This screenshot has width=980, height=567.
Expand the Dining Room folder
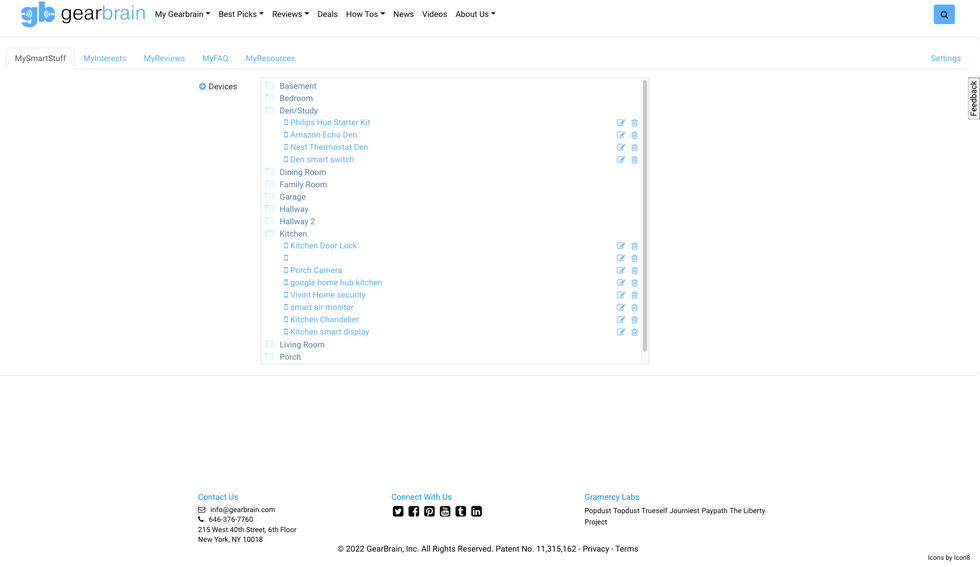coord(269,172)
